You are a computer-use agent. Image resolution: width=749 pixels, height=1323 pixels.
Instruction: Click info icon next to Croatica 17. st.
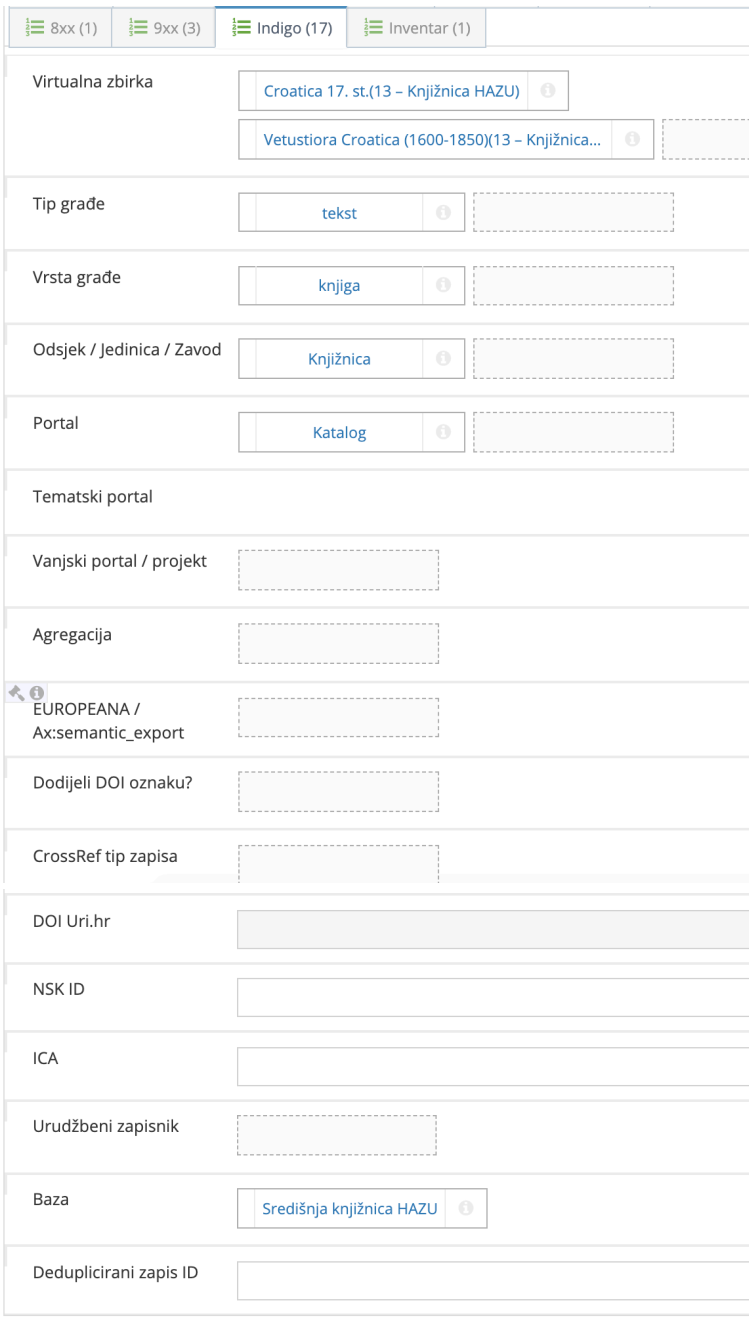point(547,90)
